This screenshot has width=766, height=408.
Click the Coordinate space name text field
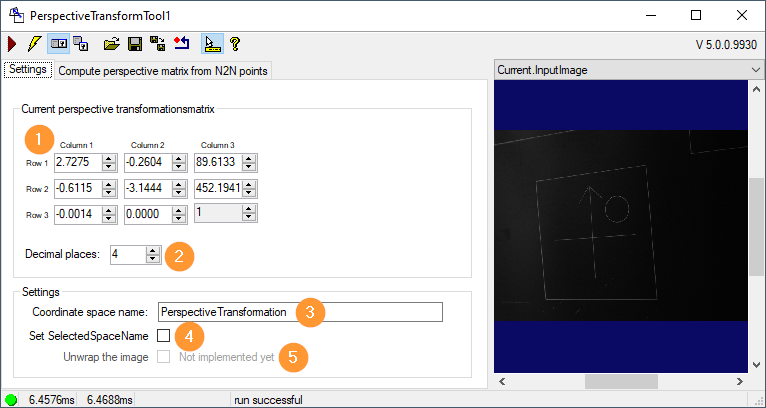[x=300, y=312]
